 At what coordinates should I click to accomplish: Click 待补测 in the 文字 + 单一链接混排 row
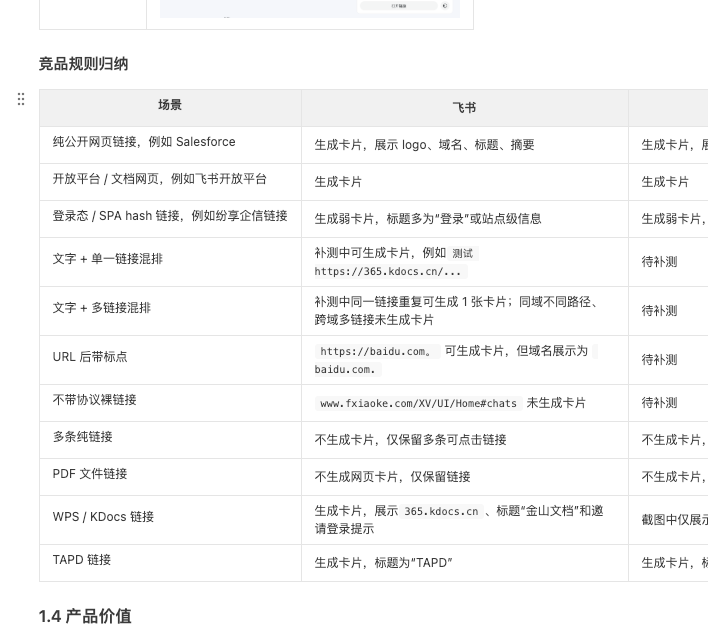coord(660,262)
